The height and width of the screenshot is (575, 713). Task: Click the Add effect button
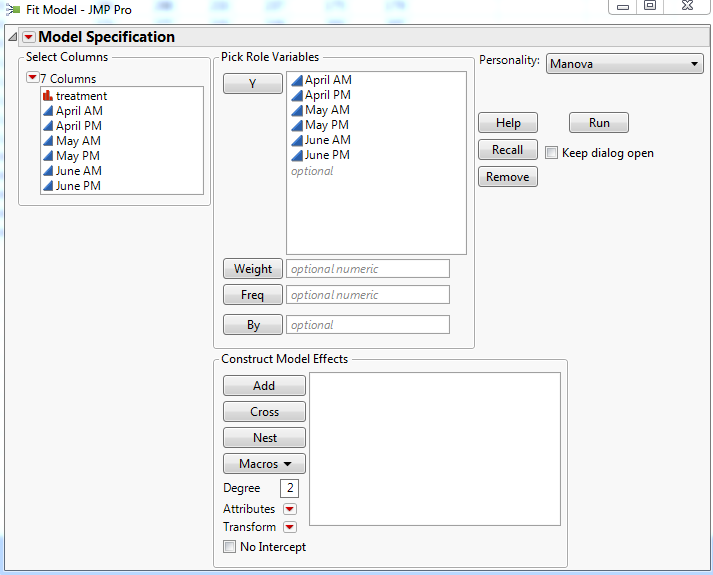point(264,385)
